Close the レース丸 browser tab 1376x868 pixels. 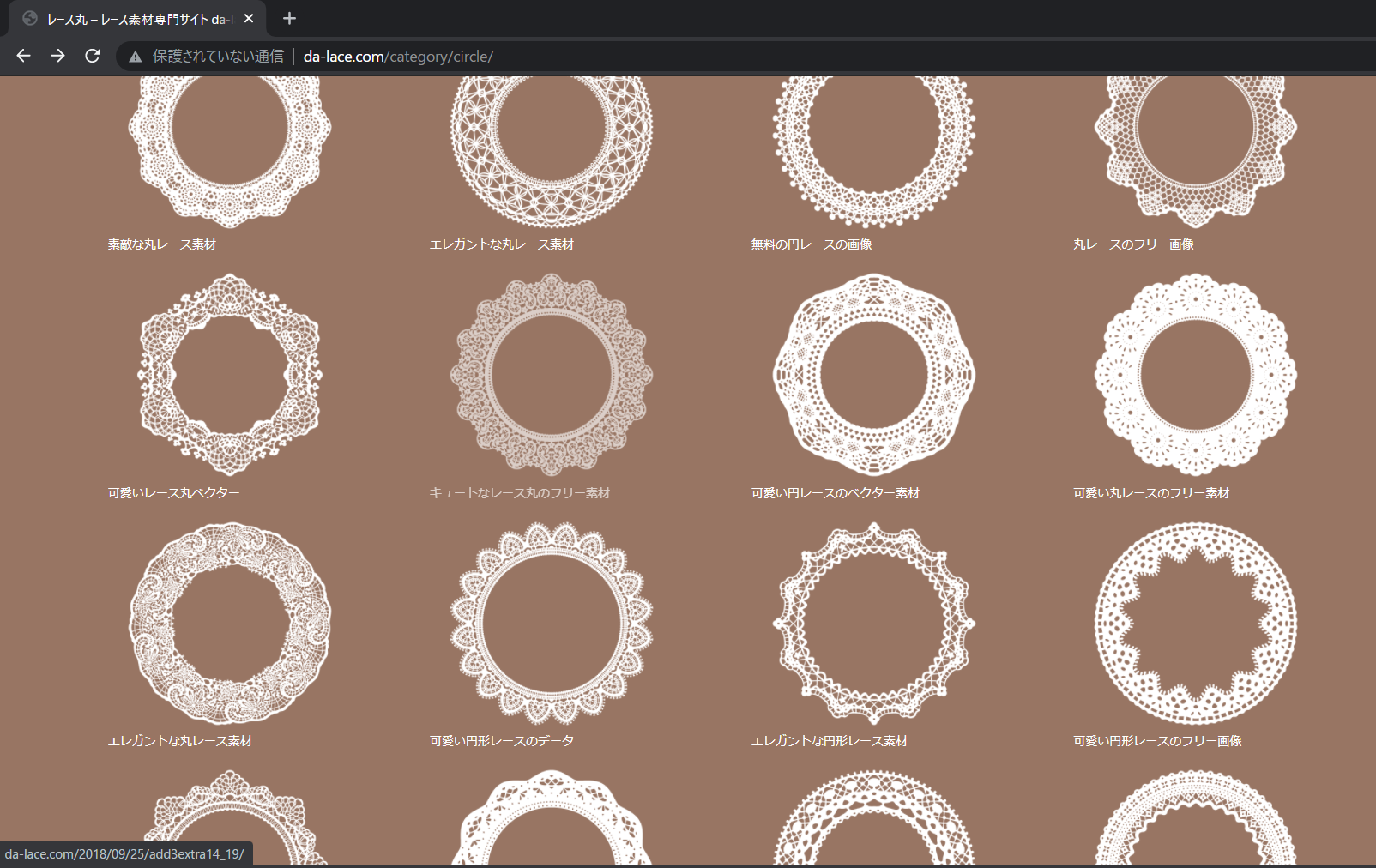[x=249, y=18]
